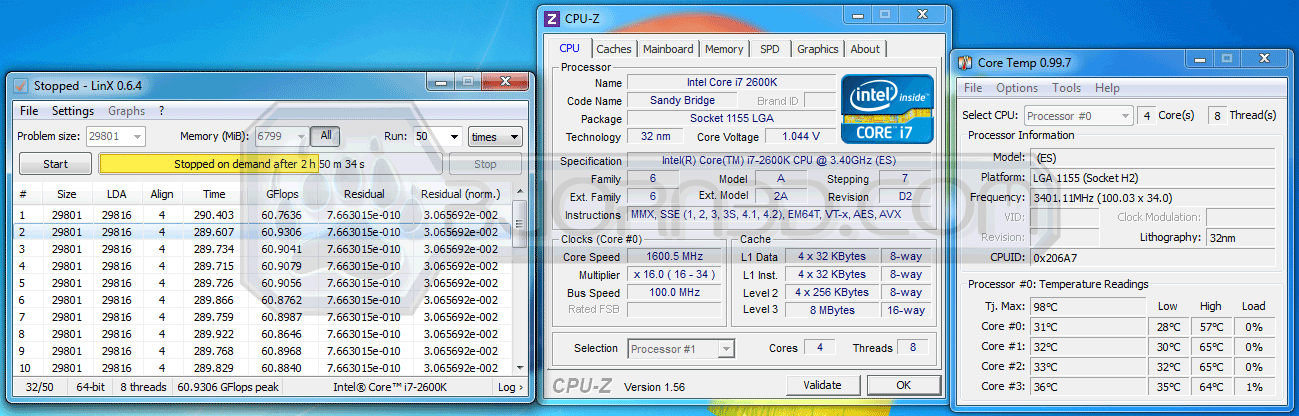This screenshot has width=1299, height=416.
Task: Click the Tj. Max value 98°C
Action: (x=1086, y=307)
